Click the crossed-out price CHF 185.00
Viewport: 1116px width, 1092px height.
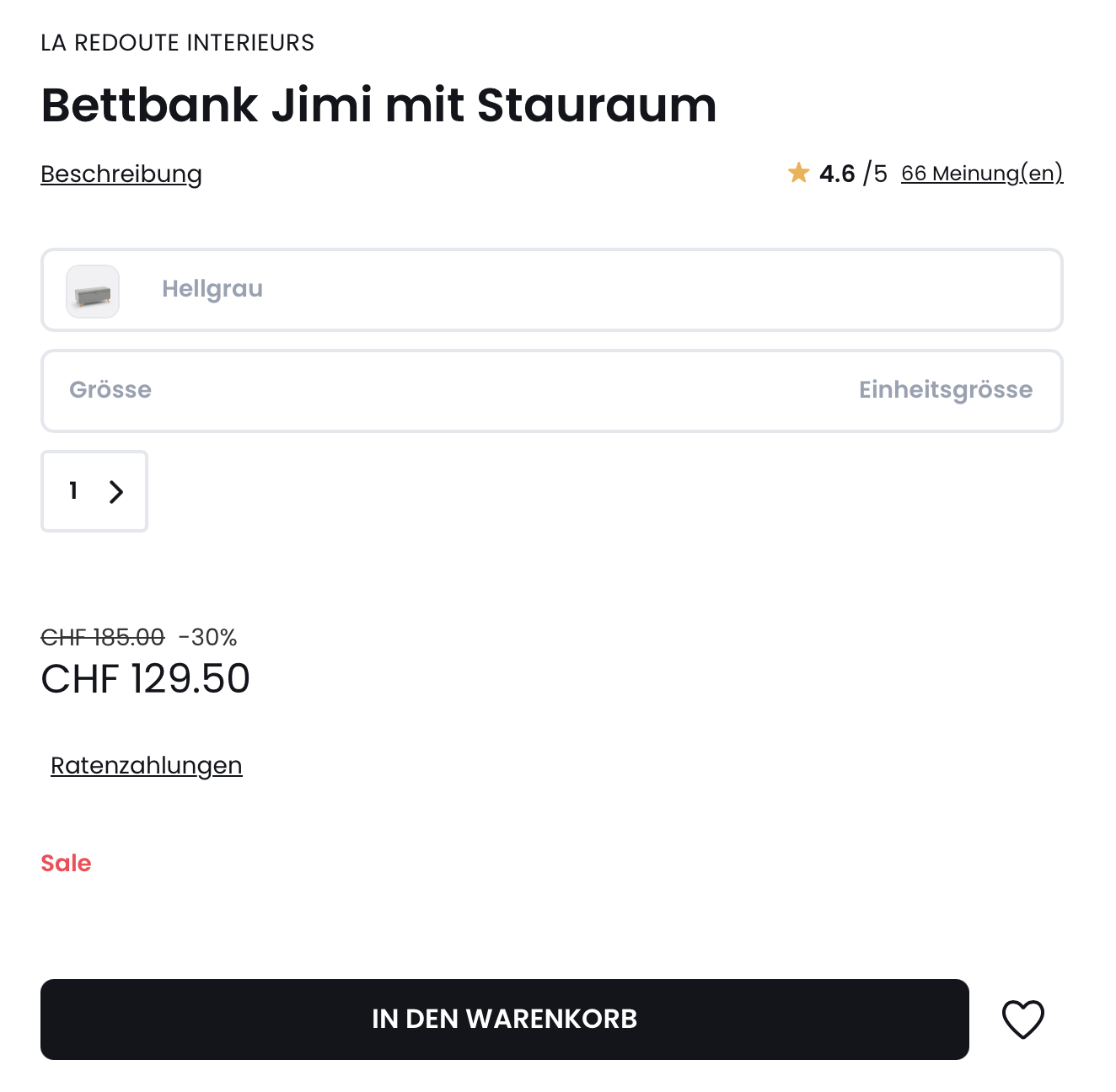click(103, 637)
